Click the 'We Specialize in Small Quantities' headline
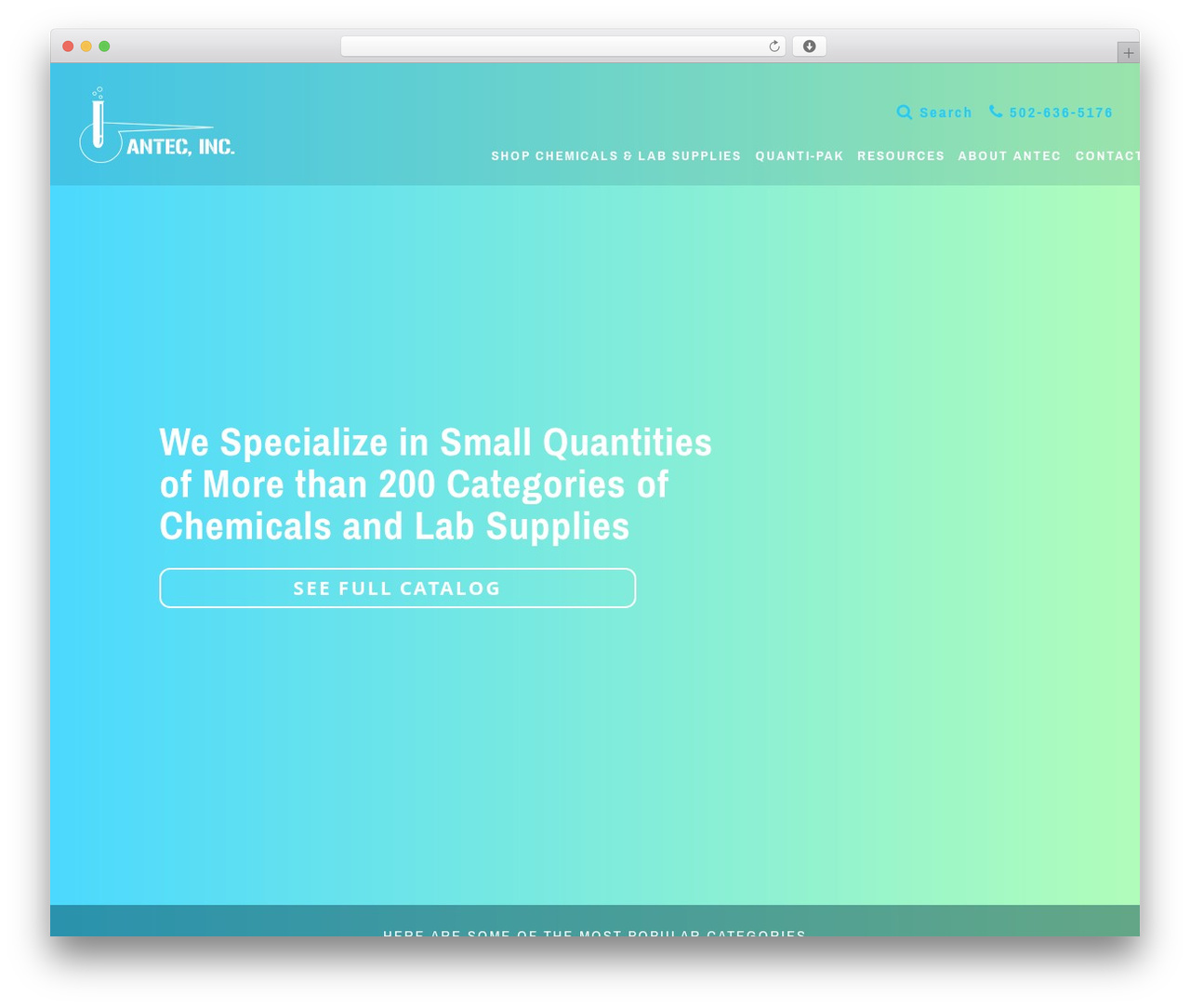This screenshot has height=1008, width=1190. point(436,484)
